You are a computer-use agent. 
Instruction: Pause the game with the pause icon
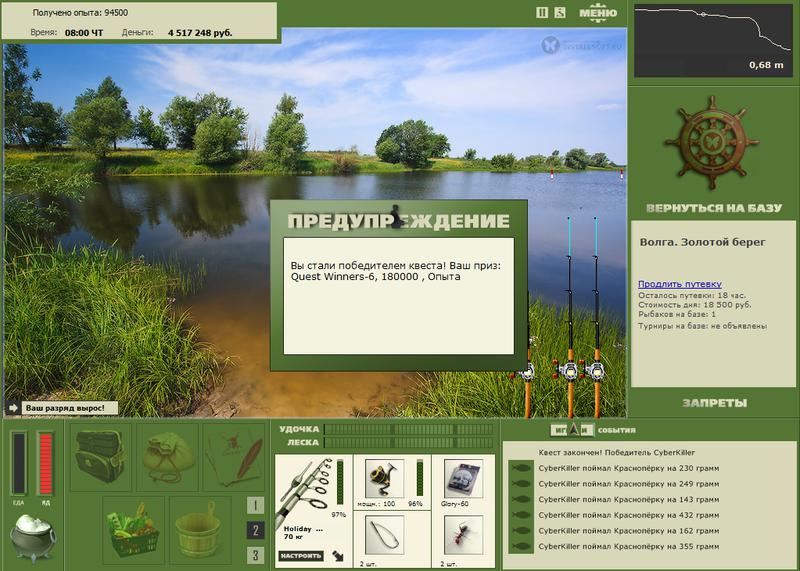click(x=542, y=12)
